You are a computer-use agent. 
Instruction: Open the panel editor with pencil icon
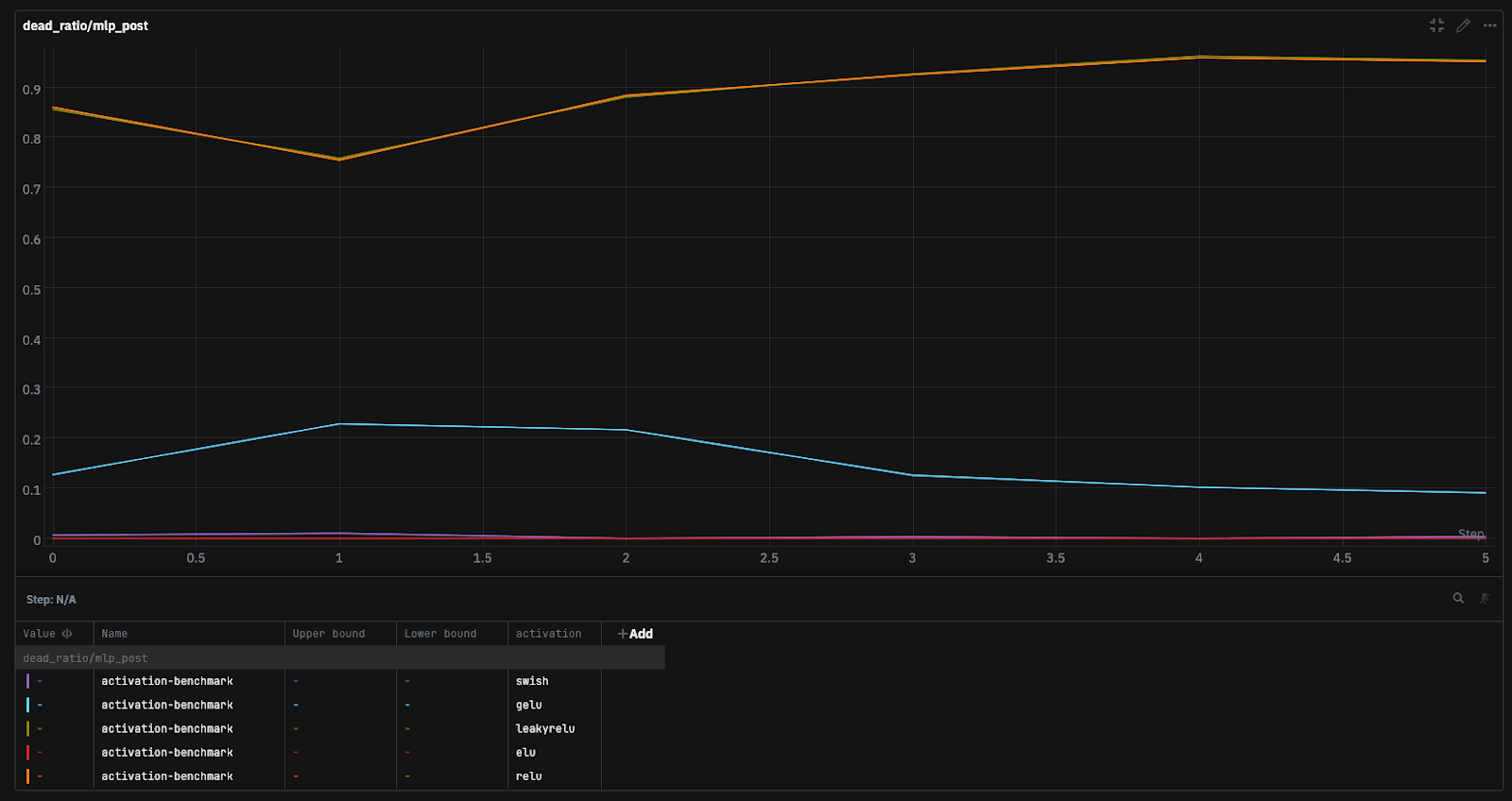click(x=1463, y=26)
